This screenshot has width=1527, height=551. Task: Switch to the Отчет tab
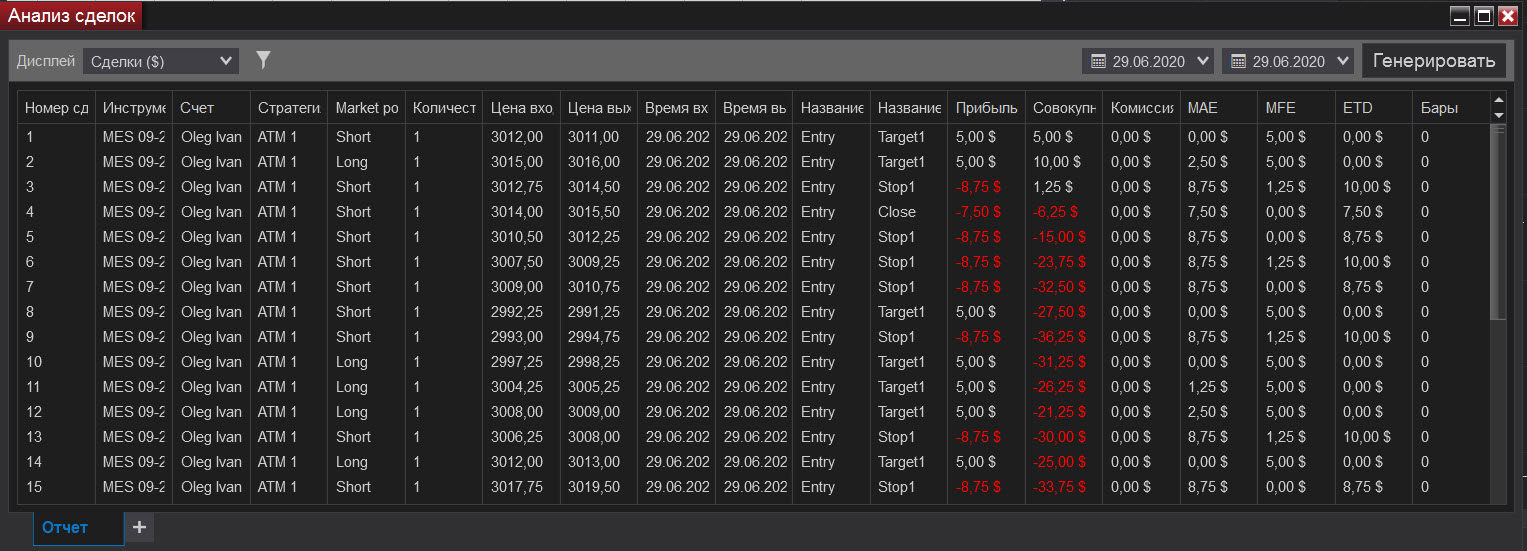point(78,527)
